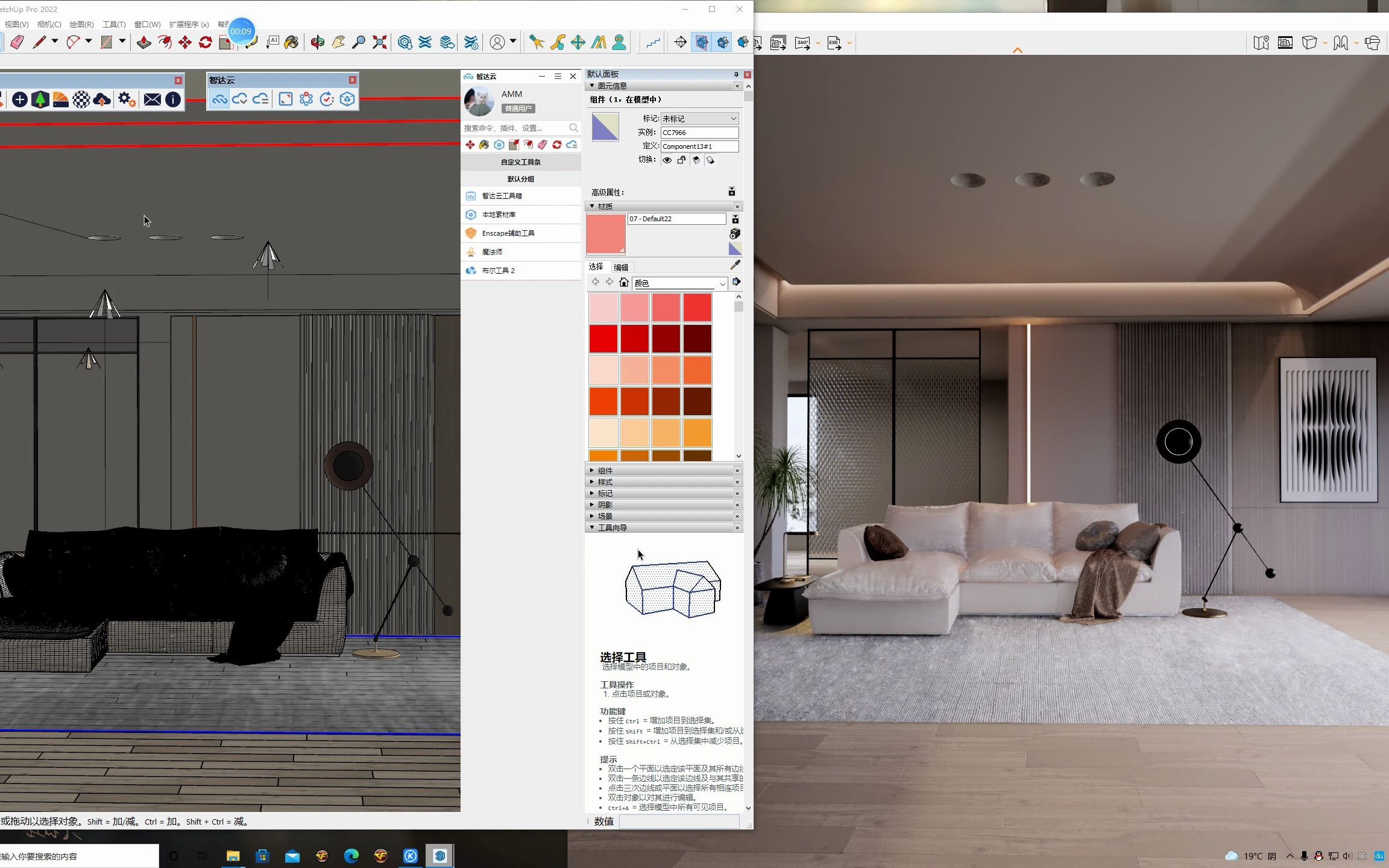Select the Line pencil tool
This screenshot has height=868, width=1389.
point(39,42)
